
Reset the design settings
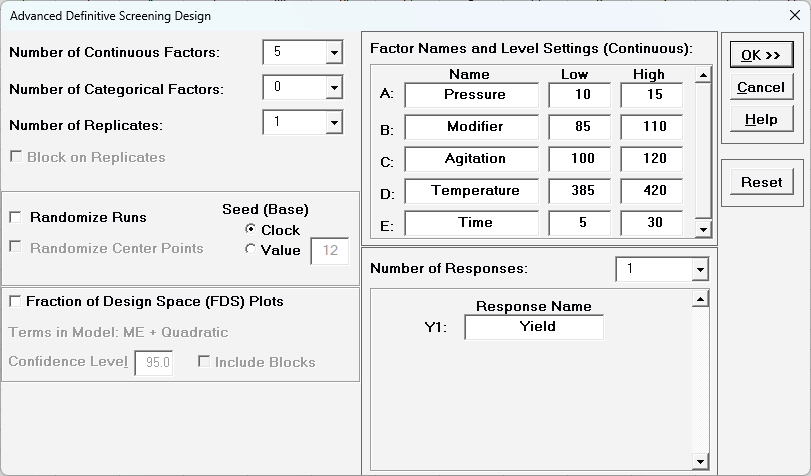(x=761, y=182)
